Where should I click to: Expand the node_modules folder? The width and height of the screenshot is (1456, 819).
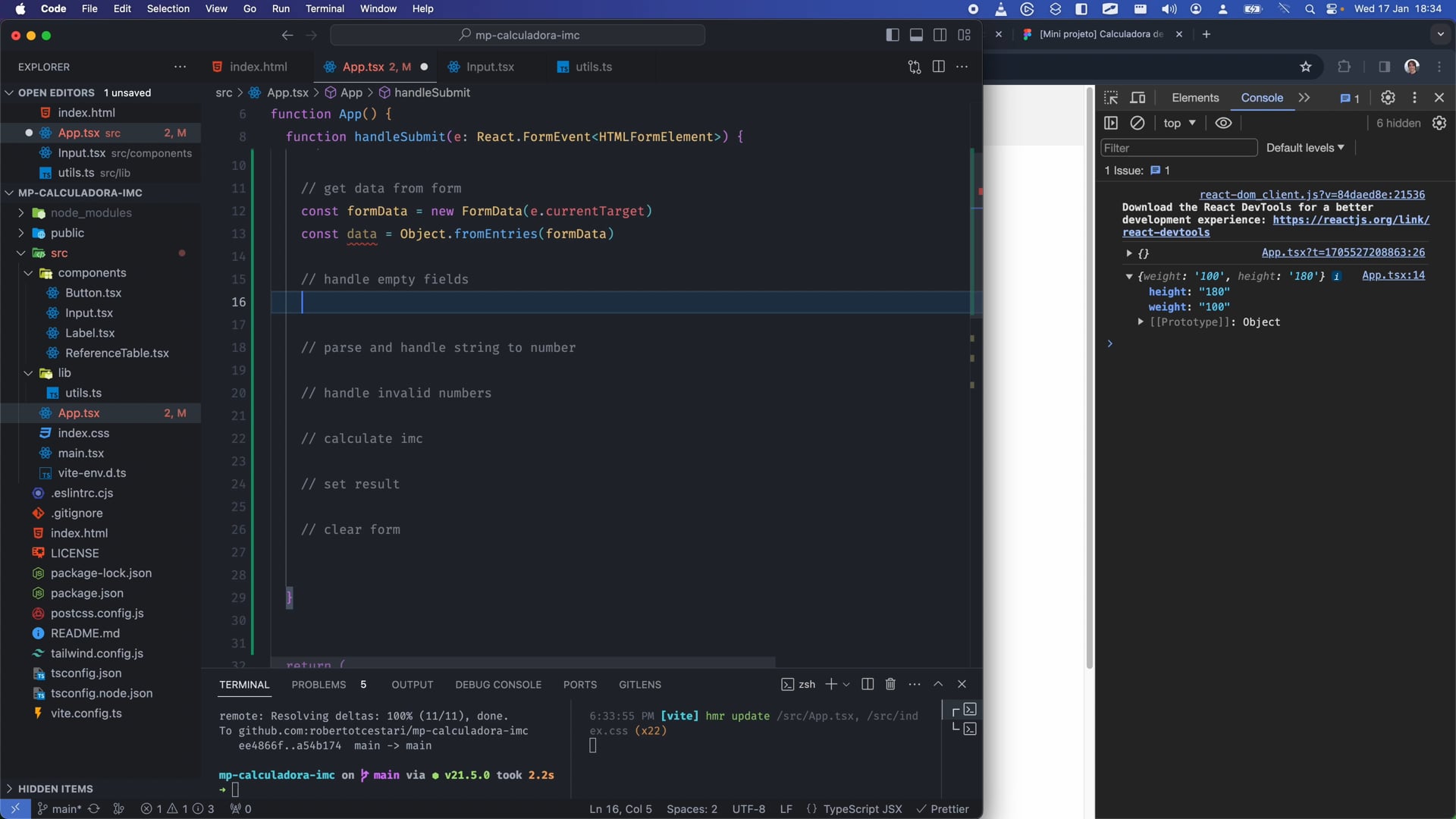tap(90, 213)
